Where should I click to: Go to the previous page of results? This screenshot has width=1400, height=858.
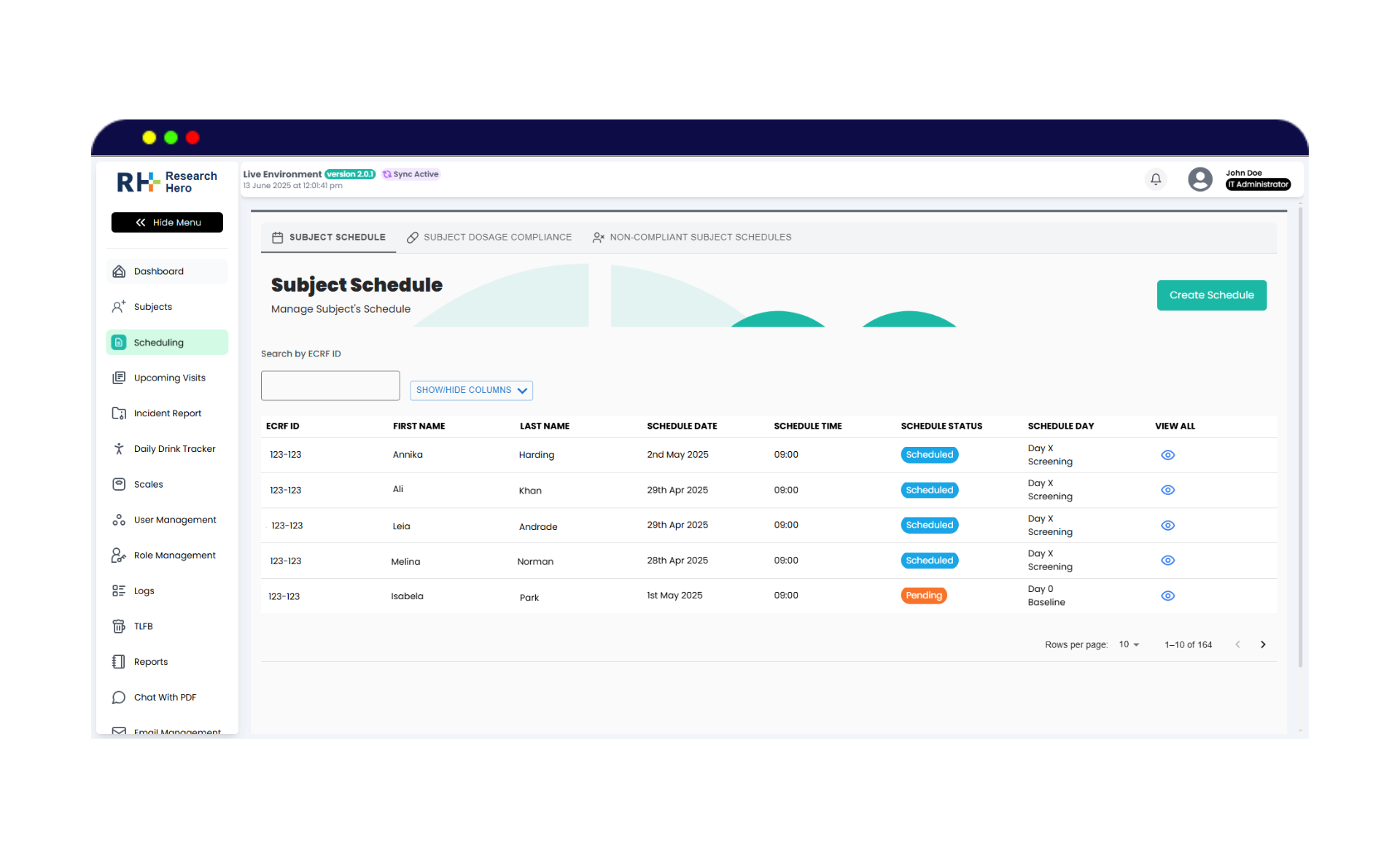click(x=1237, y=644)
